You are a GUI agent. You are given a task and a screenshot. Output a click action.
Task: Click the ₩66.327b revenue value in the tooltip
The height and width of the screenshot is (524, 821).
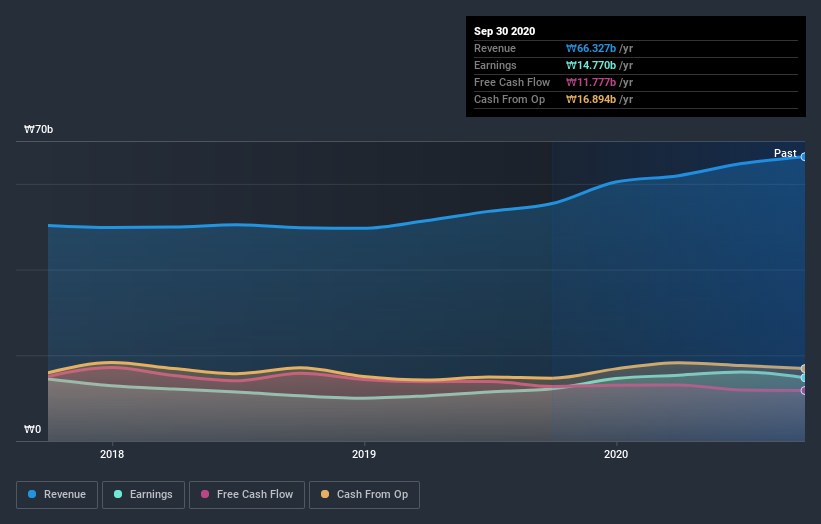(x=591, y=49)
